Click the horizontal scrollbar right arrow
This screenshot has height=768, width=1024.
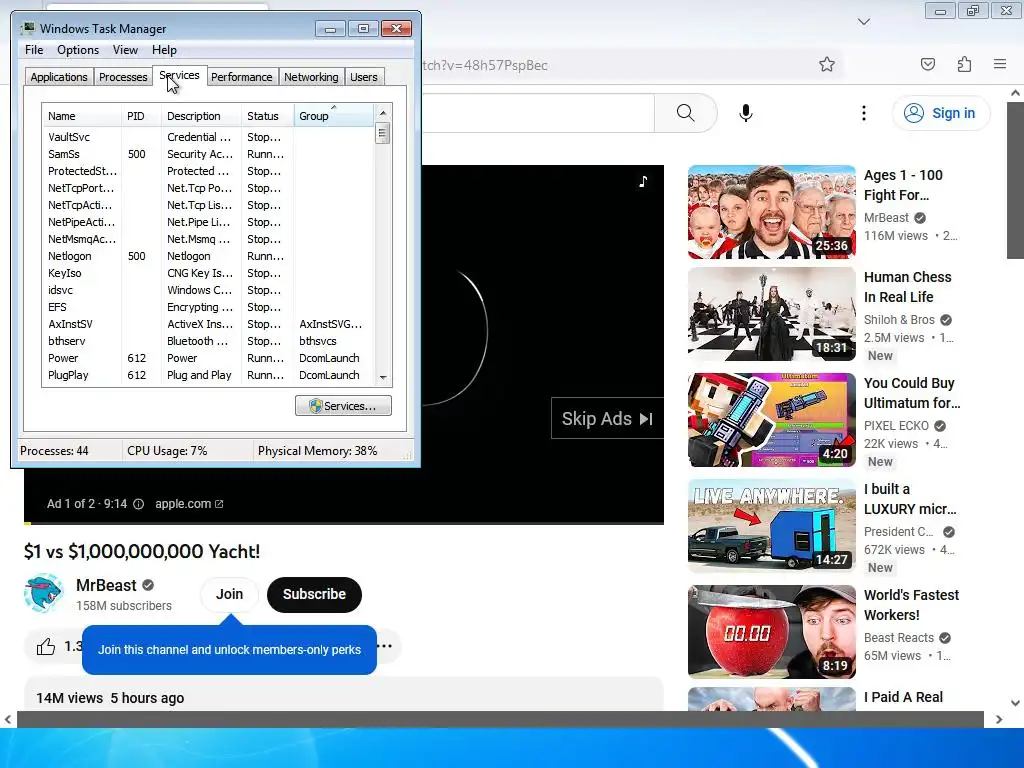click(x=999, y=720)
